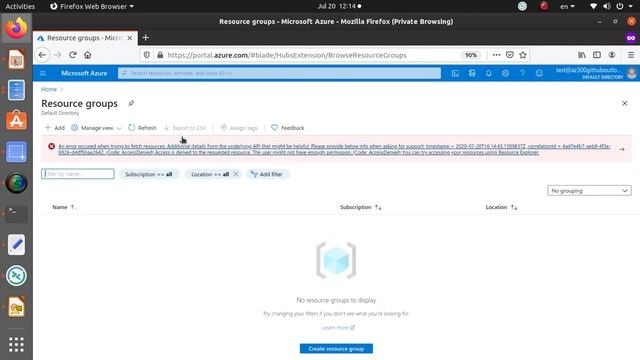Click Feedback heart button
The image size is (640, 360).
point(287,128)
